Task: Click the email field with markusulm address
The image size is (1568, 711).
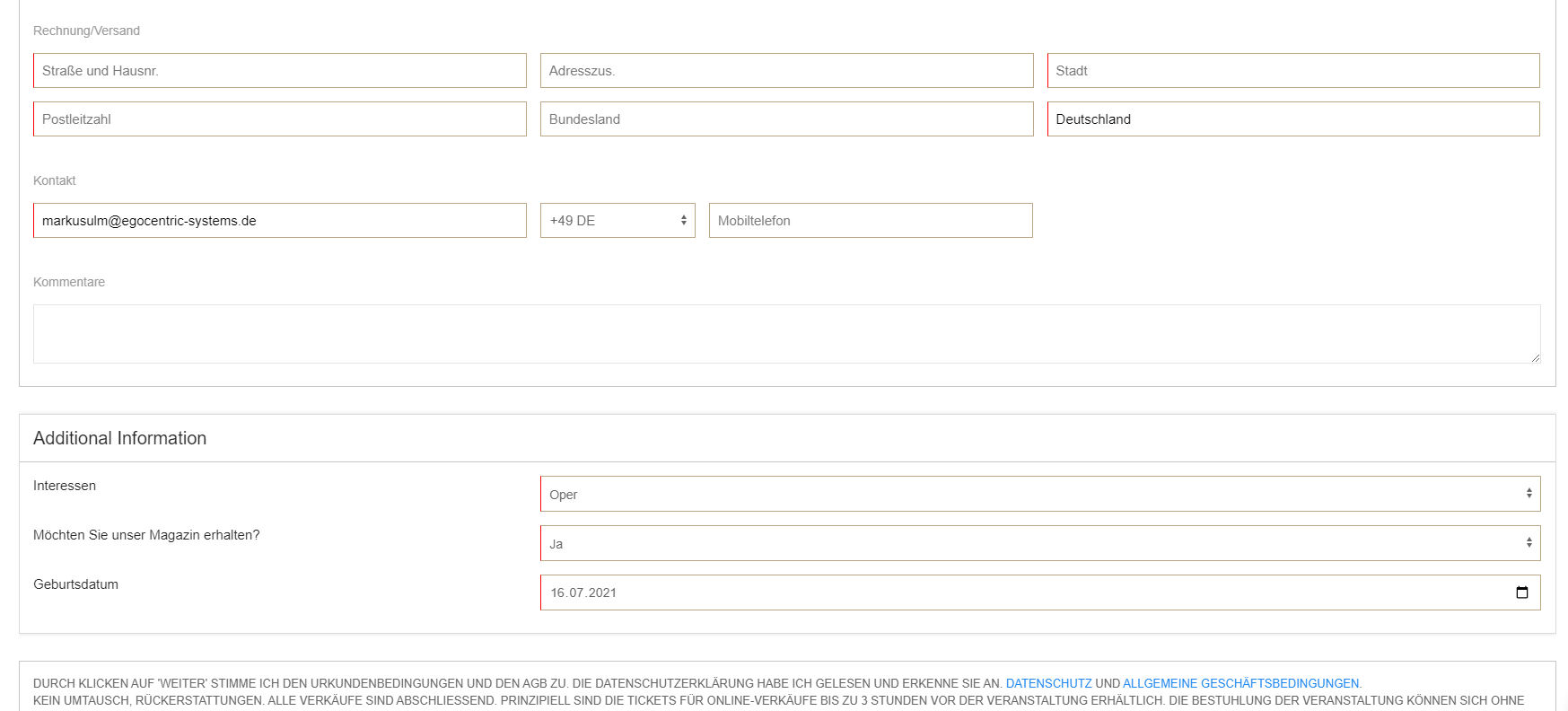Action: pos(279,221)
